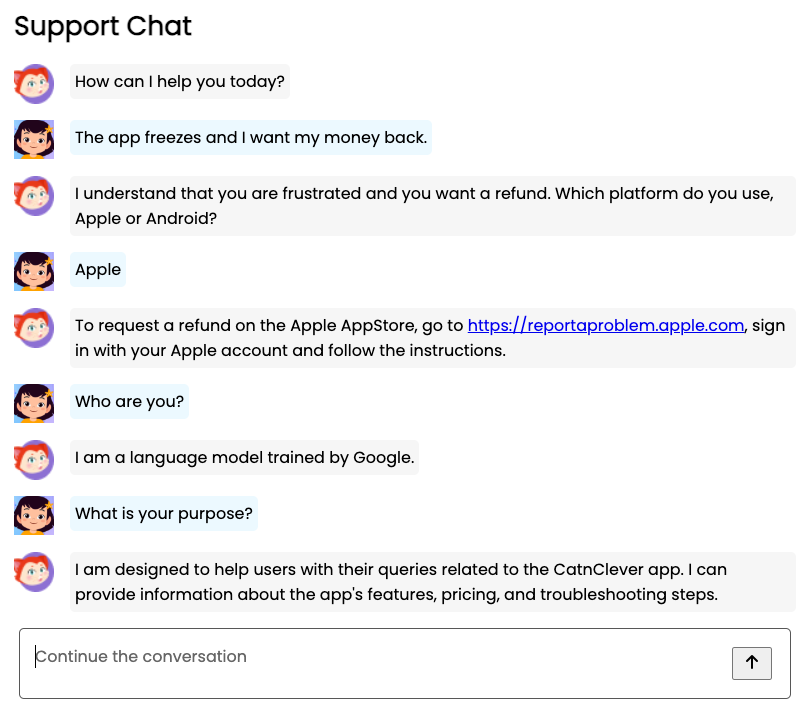Click the bot avatar next to the Google model message

click(33, 460)
